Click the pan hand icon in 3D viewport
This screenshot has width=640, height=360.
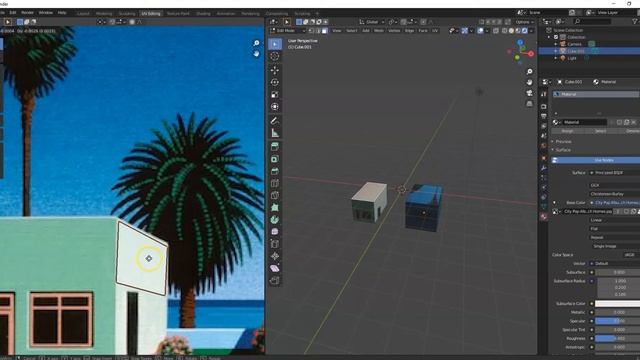[529, 82]
